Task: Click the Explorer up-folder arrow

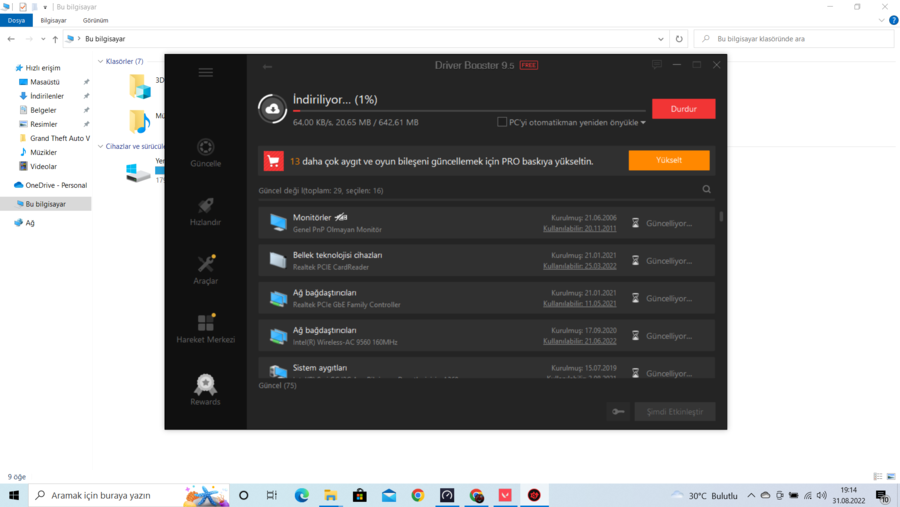Action: pyautogui.click(x=55, y=39)
